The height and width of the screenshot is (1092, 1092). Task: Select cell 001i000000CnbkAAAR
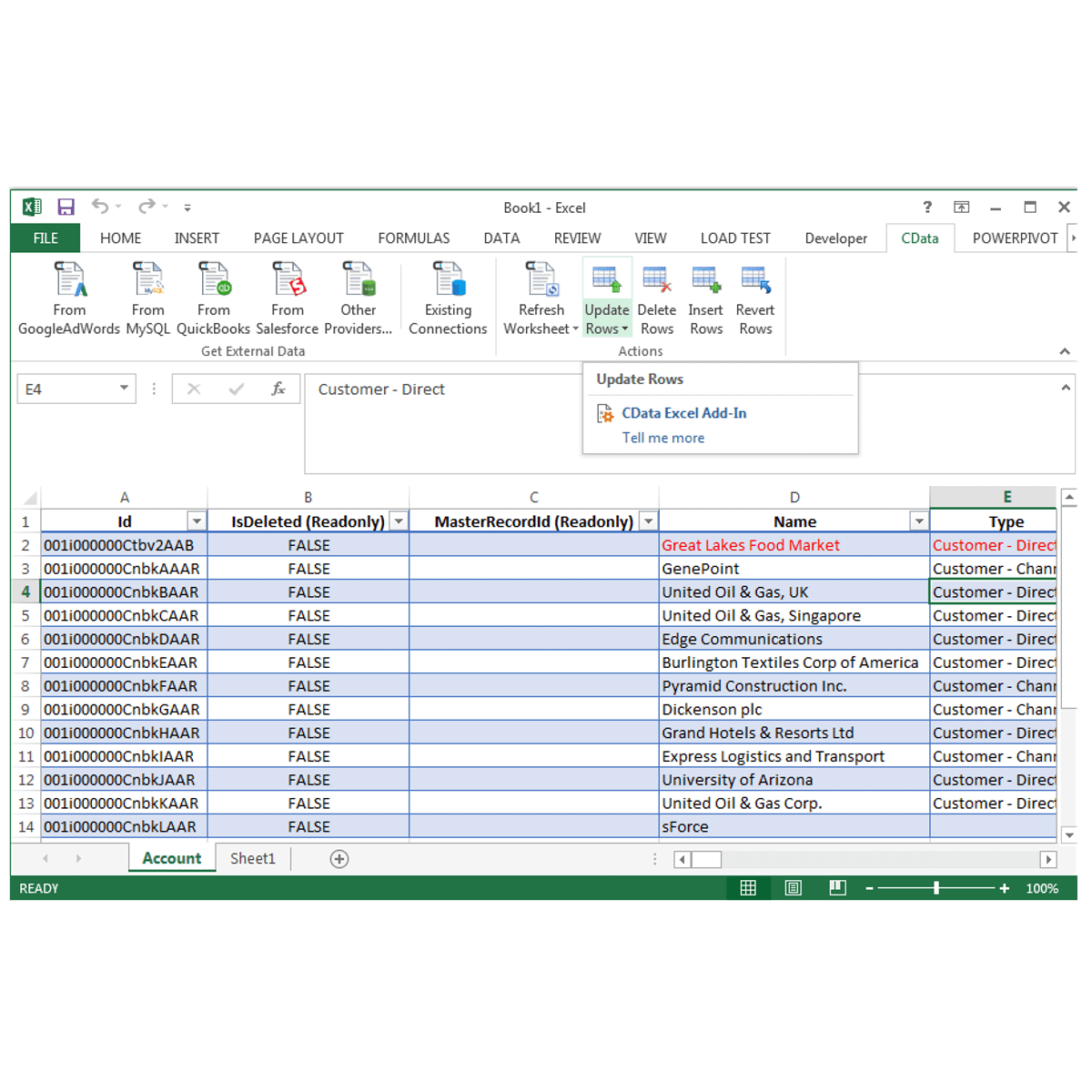coord(125,569)
